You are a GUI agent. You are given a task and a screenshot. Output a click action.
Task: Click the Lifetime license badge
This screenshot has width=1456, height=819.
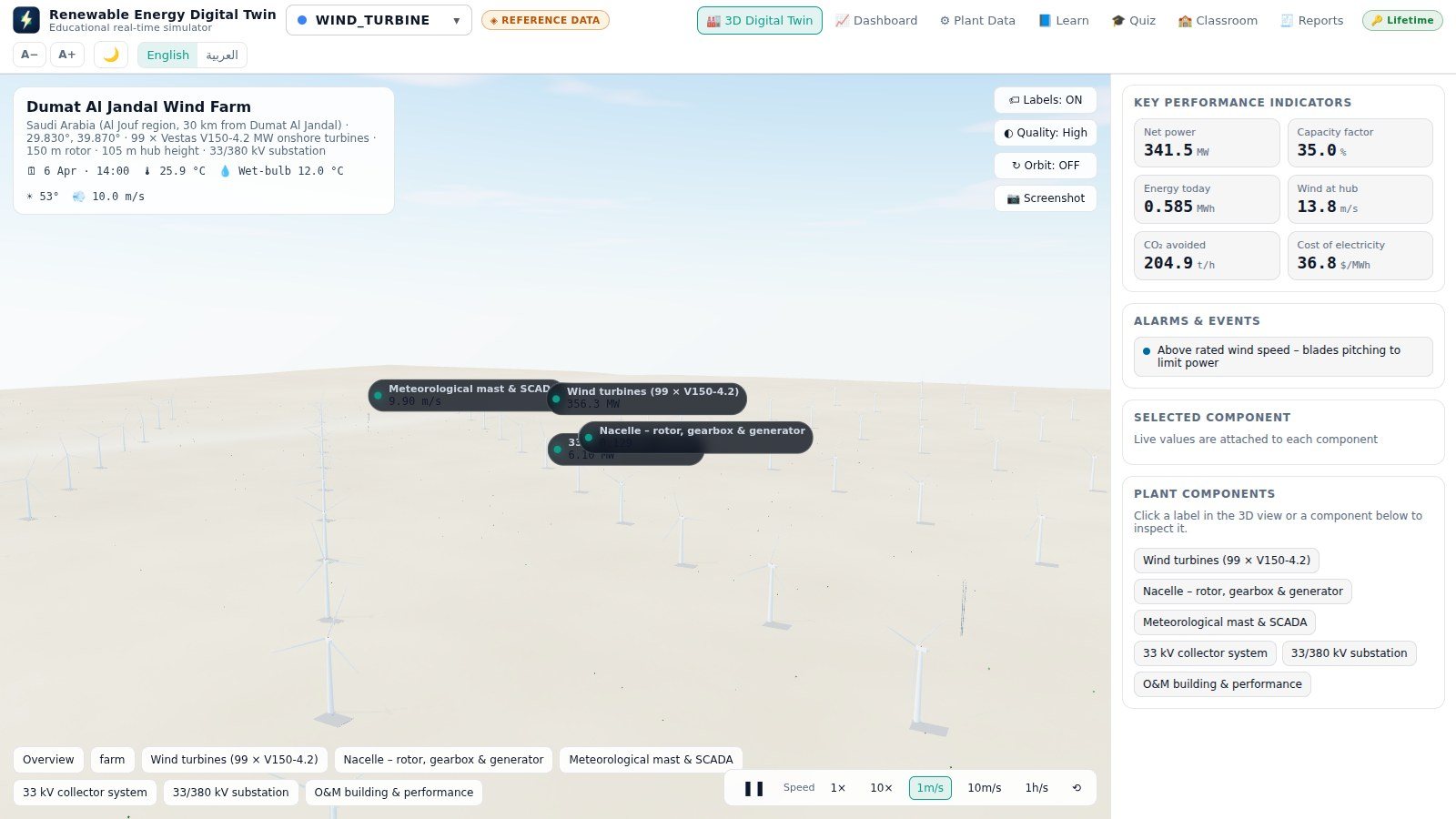click(x=1402, y=20)
